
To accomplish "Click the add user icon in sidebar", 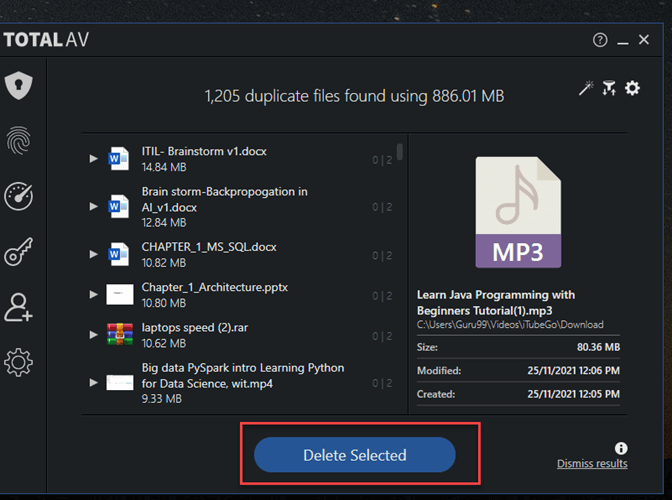I will click(x=19, y=307).
